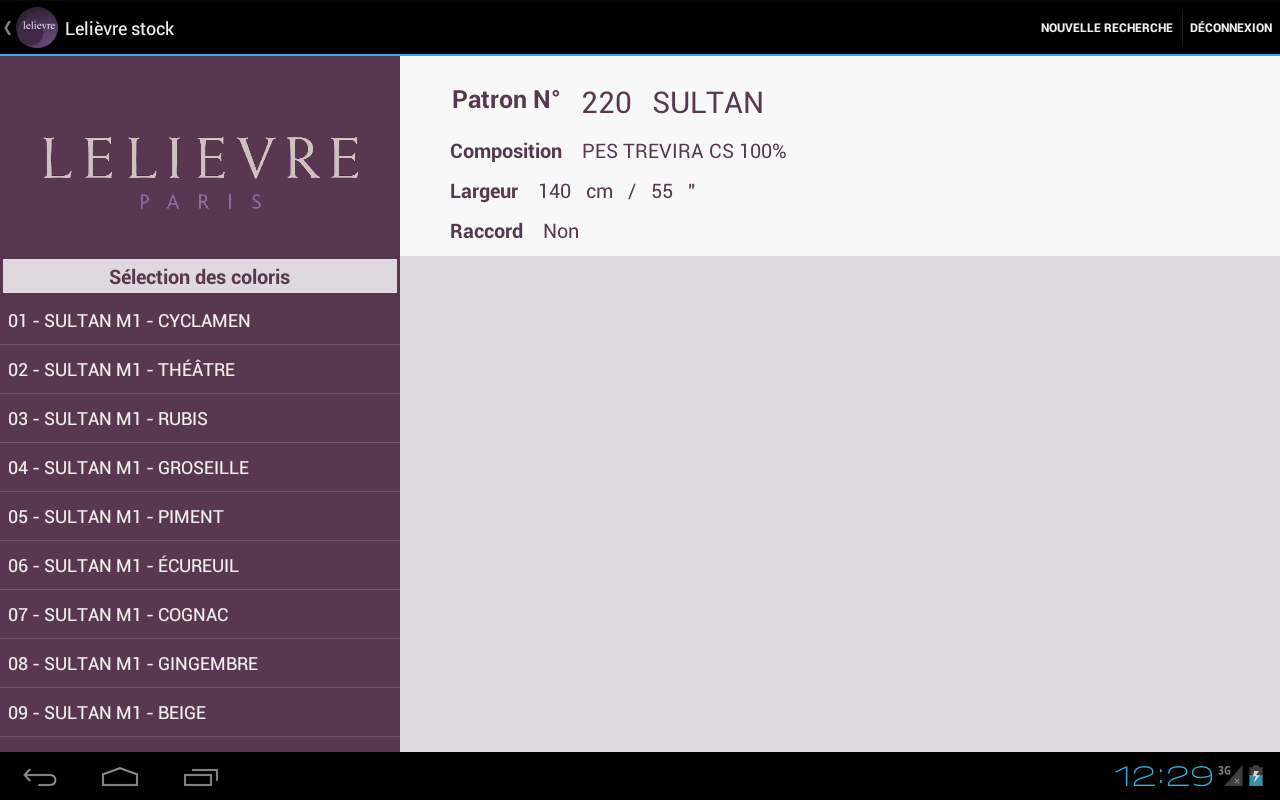Select 09 - SULTAN M1 - BEIGE
This screenshot has width=1280, height=800.
coord(200,713)
